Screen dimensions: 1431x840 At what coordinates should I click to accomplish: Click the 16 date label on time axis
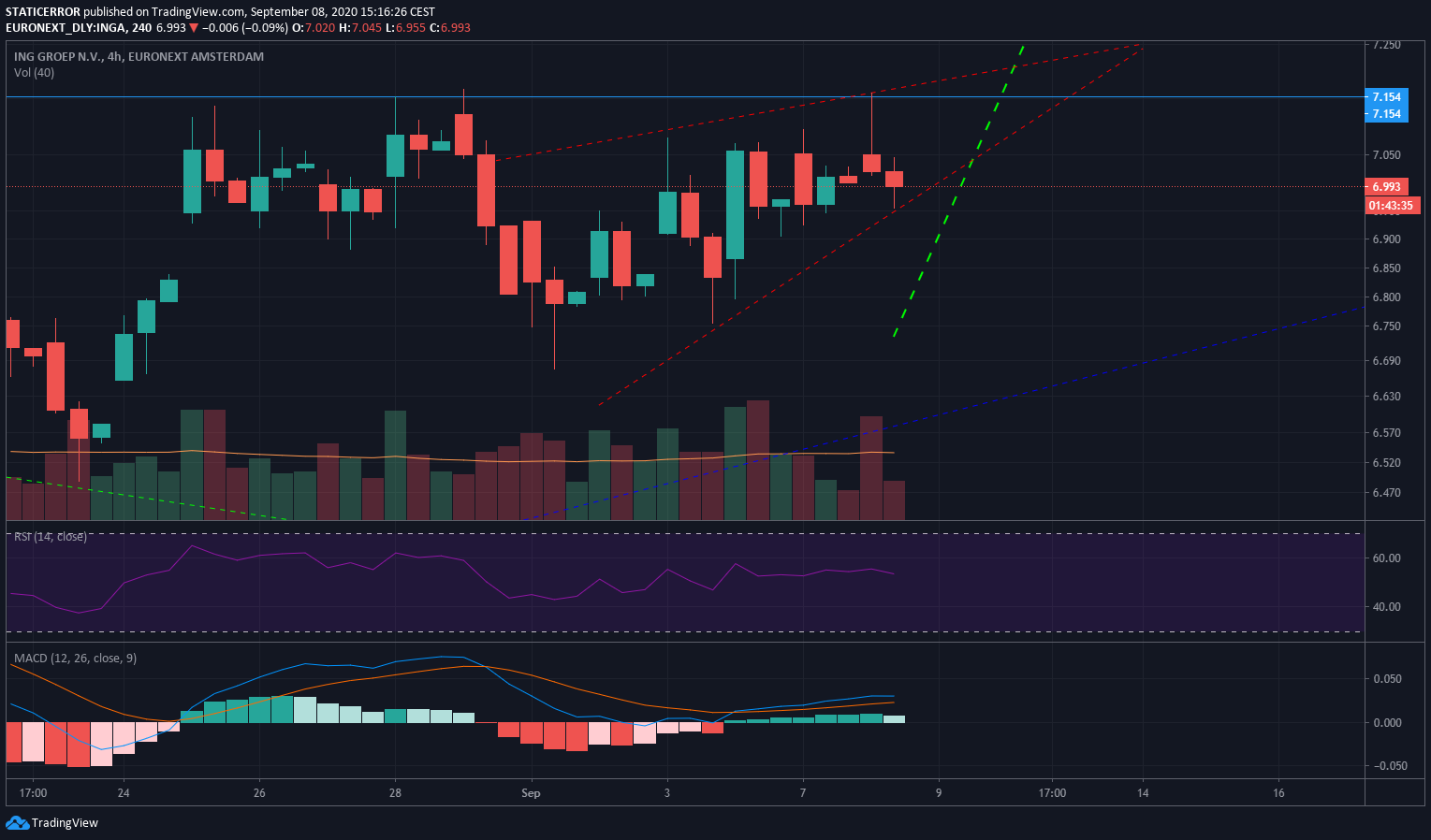(x=1278, y=793)
